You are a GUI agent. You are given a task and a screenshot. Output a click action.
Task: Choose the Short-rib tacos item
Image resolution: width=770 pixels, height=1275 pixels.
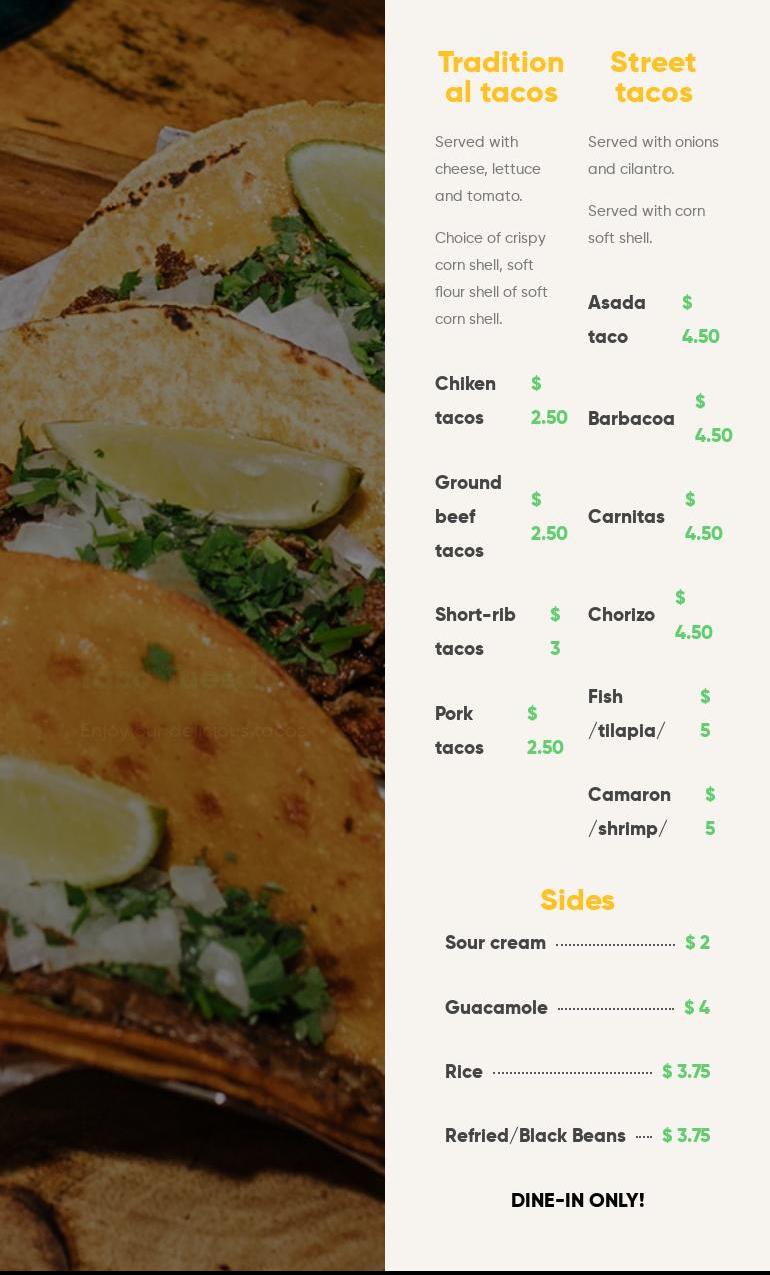point(475,632)
